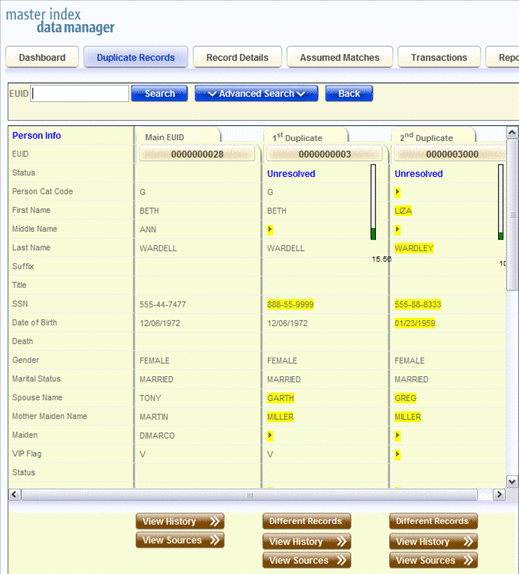Click Unresolved status of 2nd Duplicate
The height and width of the screenshot is (574, 519).
coord(418,174)
